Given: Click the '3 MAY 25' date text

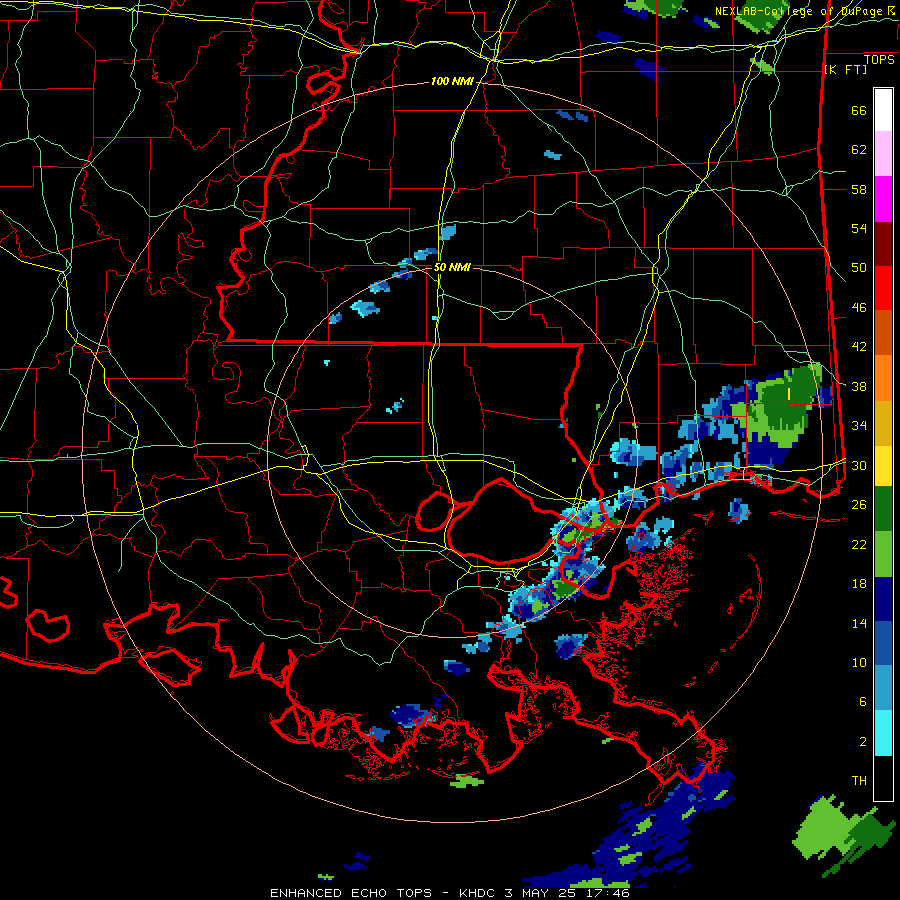Looking at the screenshot, I should click(542, 893).
